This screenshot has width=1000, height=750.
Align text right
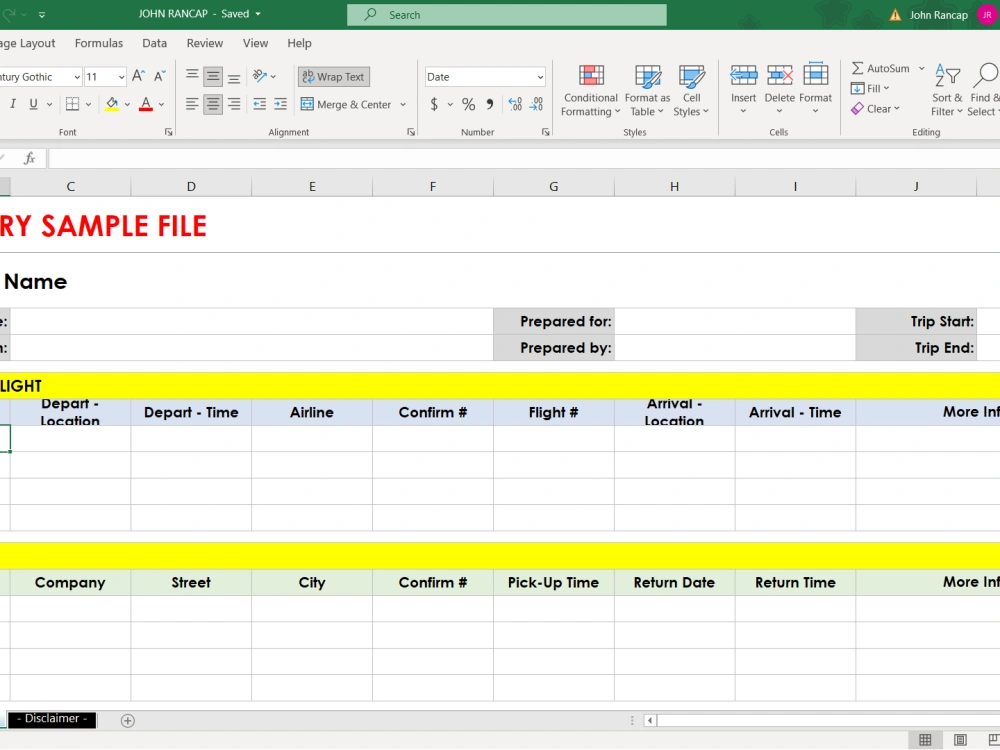pos(234,104)
